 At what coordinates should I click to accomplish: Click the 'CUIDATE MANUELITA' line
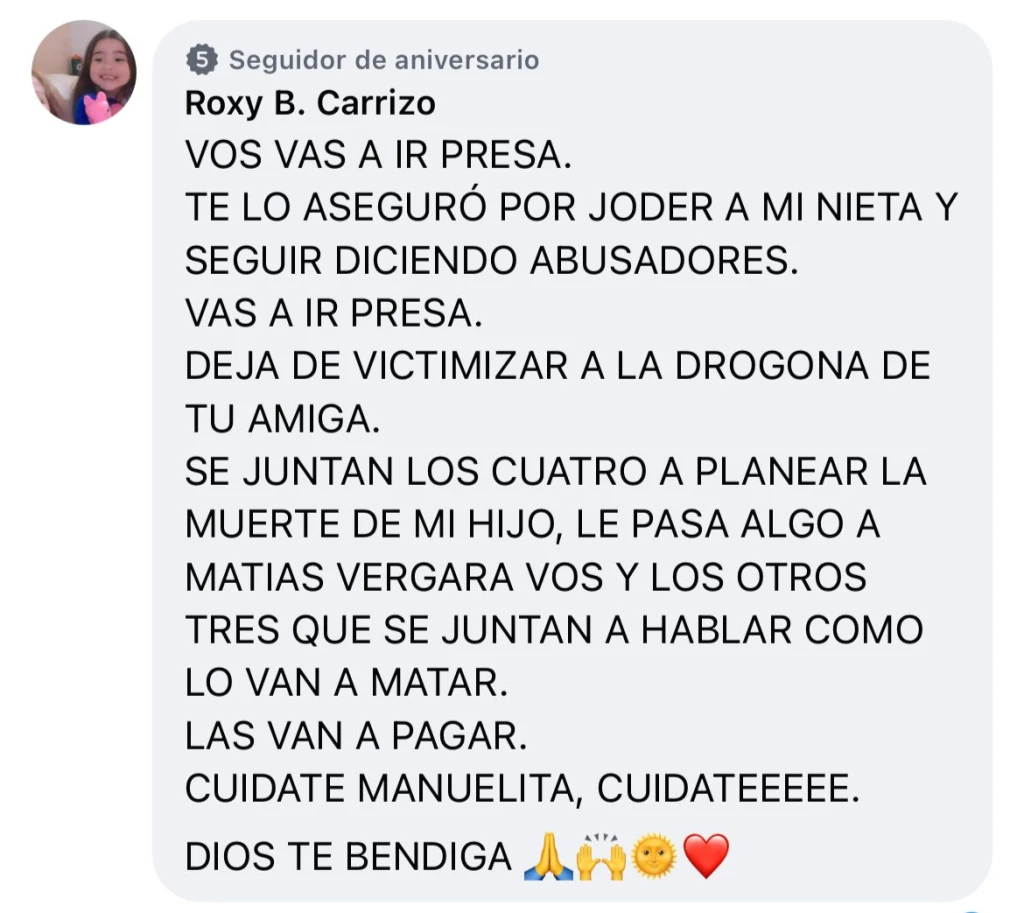[522, 789]
